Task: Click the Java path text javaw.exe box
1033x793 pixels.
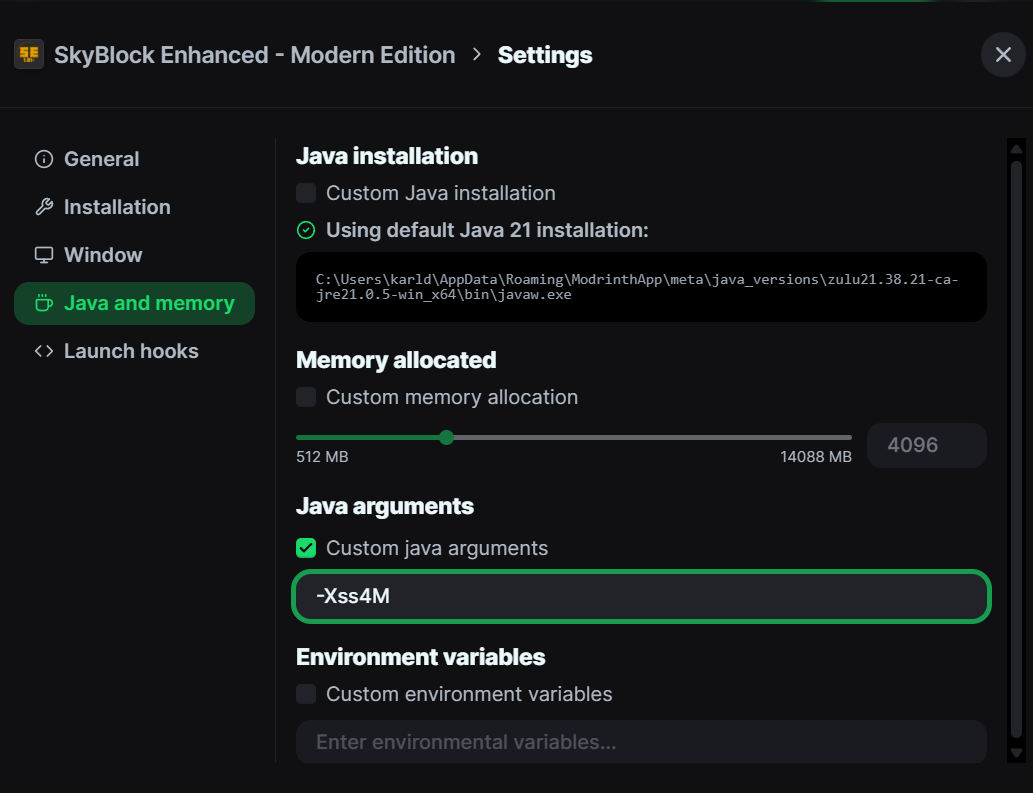Action: [641, 287]
